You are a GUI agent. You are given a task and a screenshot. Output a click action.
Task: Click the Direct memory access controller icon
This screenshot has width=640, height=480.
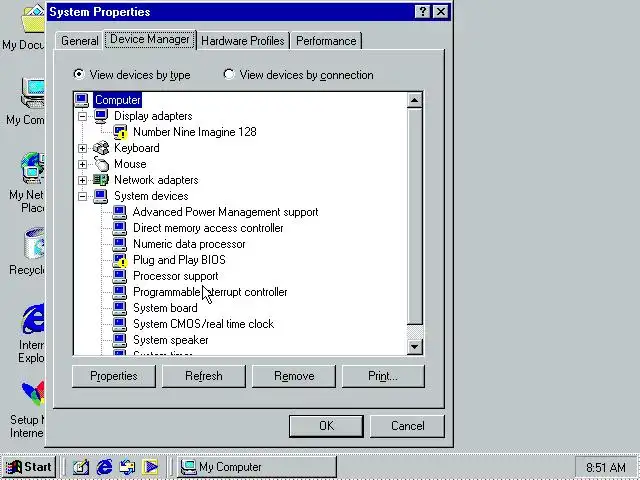click(120, 228)
